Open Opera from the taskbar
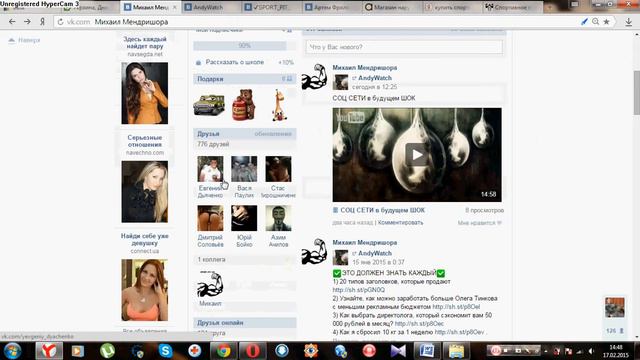The image size is (640, 360). point(253,351)
